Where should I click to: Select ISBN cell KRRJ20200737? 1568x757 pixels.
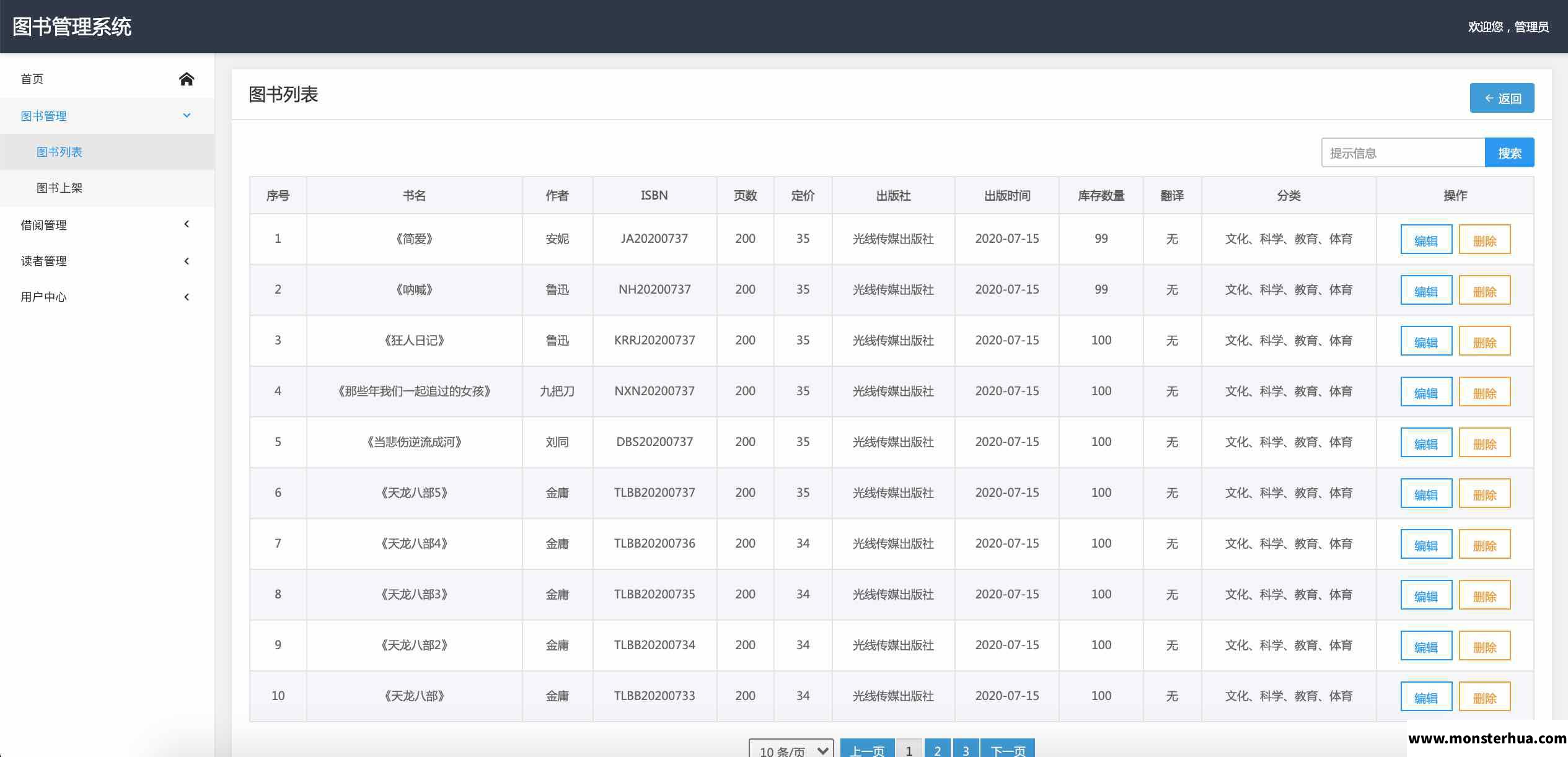tap(654, 340)
